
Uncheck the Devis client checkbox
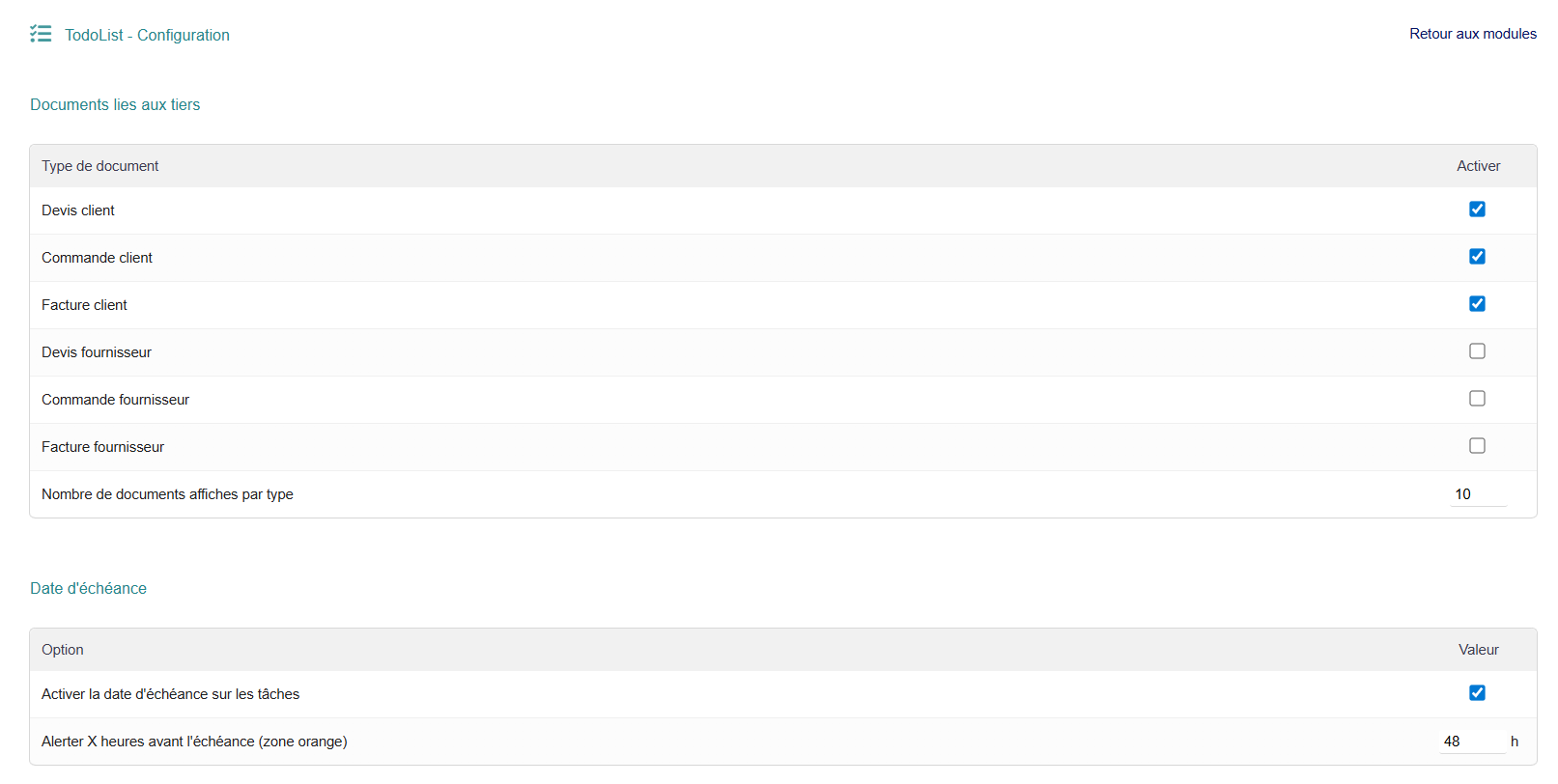coord(1477,210)
